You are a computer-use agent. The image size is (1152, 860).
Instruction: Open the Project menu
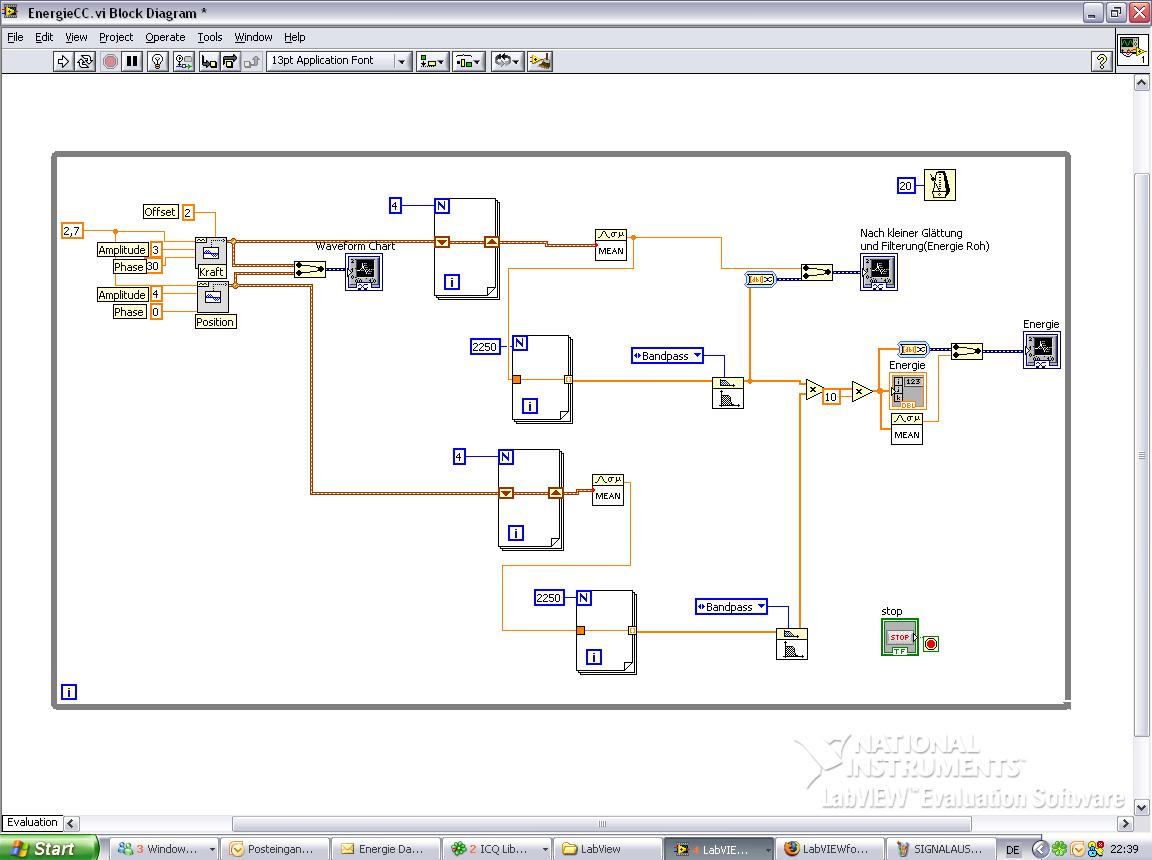pyautogui.click(x=116, y=37)
